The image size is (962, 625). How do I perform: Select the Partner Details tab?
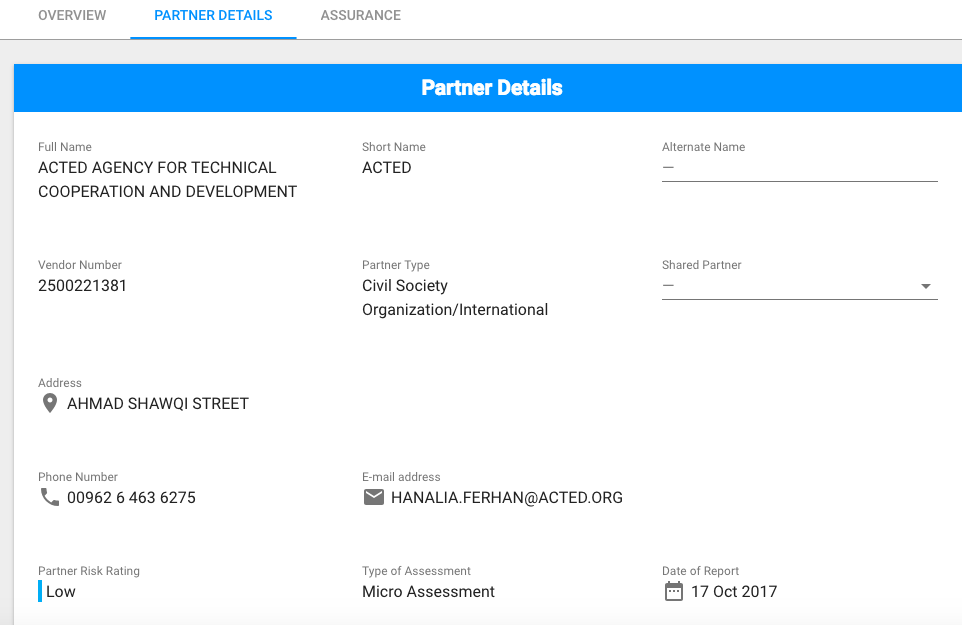pyautogui.click(x=213, y=15)
